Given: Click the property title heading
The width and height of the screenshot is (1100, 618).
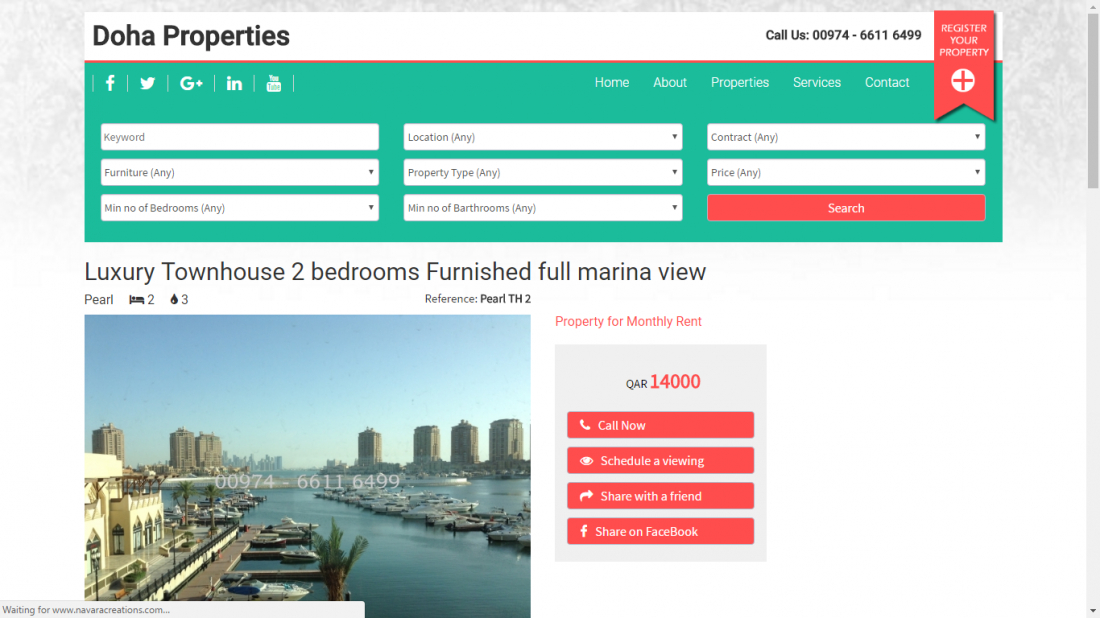Looking at the screenshot, I should pyautogui.click(x=395, y=271).
